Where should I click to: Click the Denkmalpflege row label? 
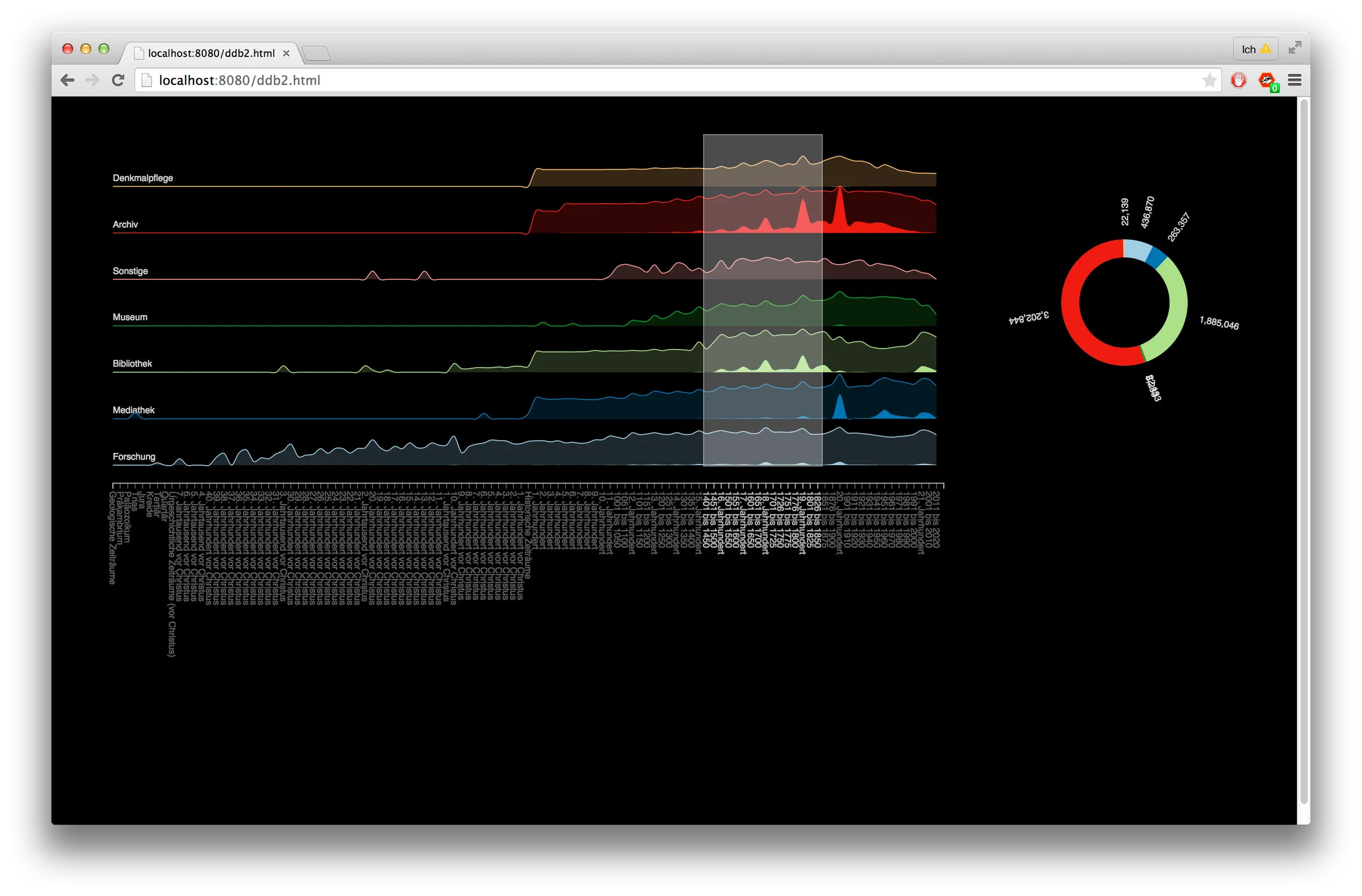point(143,178)
